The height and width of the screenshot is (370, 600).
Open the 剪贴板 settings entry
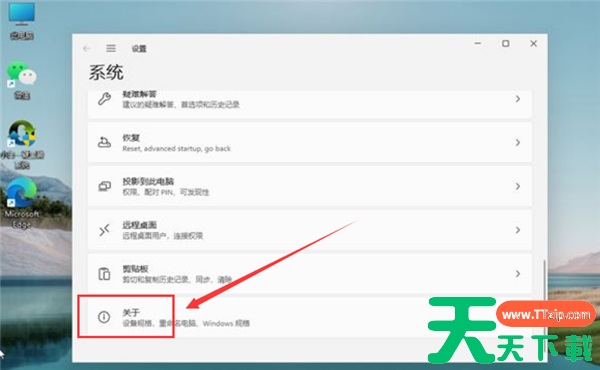[310, 274]
